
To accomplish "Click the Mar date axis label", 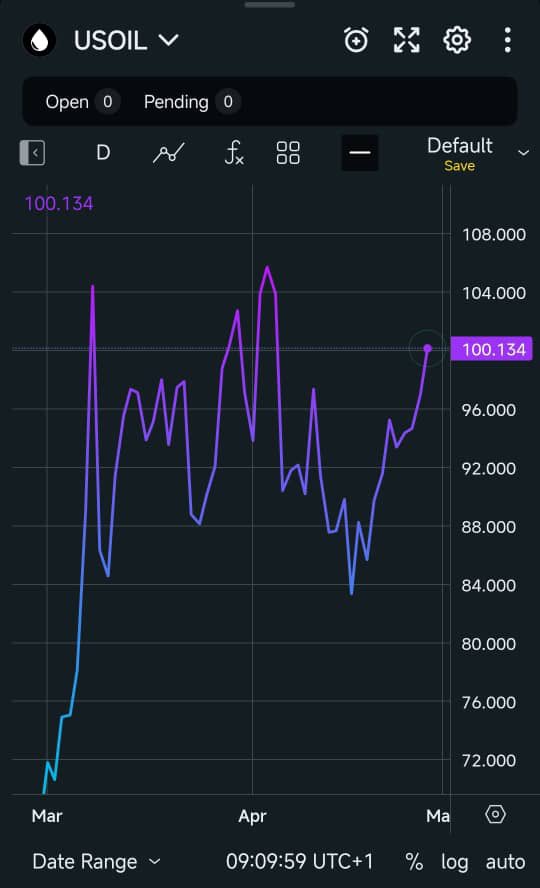I will (47, 816).
